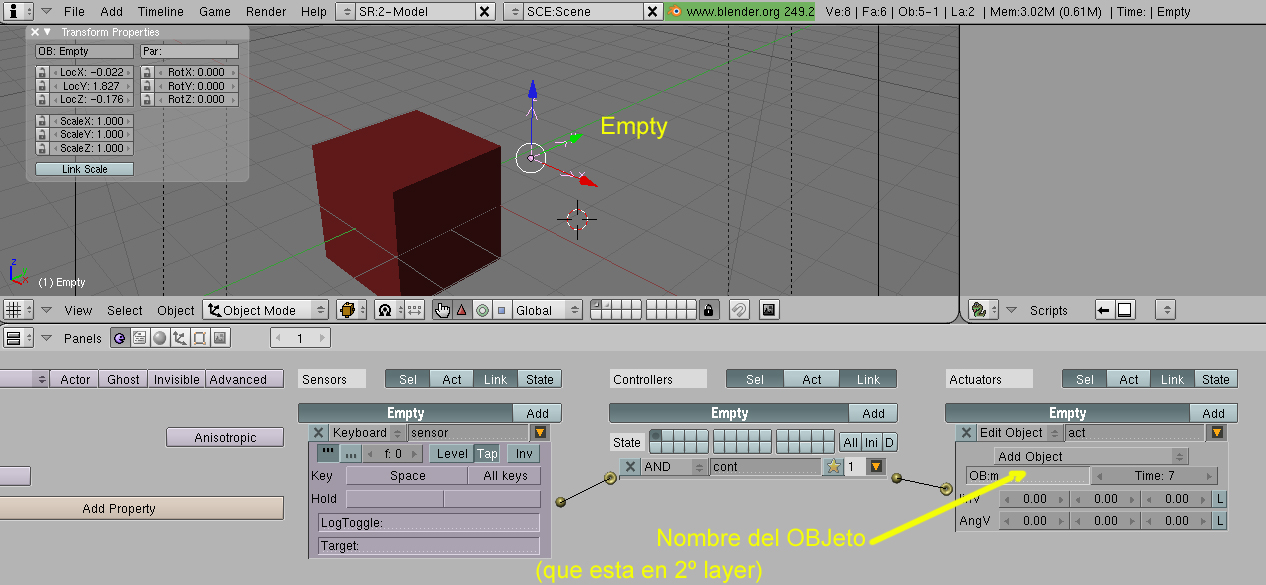
Task: Open the Logic context Pac-Man icon
Action: pyautogui.click(x=120, y=338)
